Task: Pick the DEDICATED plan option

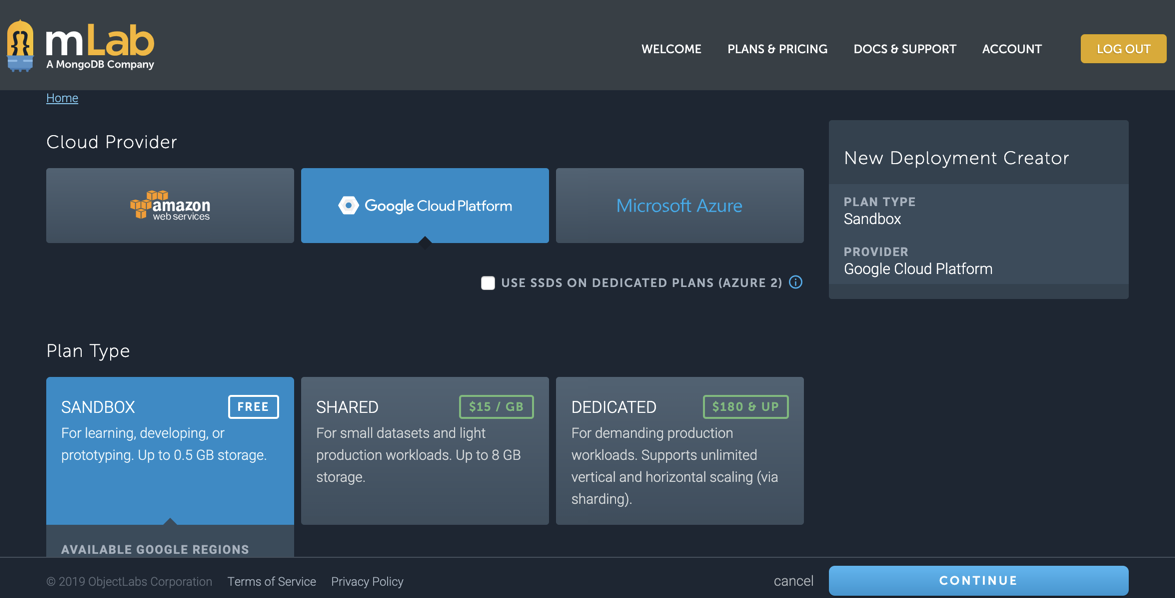Action: 679,450
